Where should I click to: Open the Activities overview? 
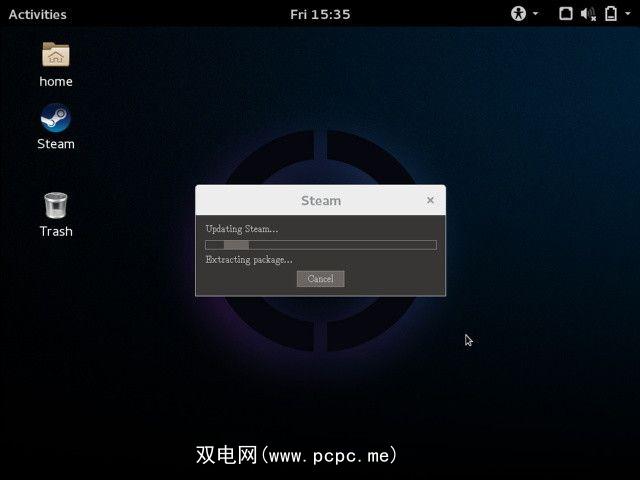(x=38, y=15)
